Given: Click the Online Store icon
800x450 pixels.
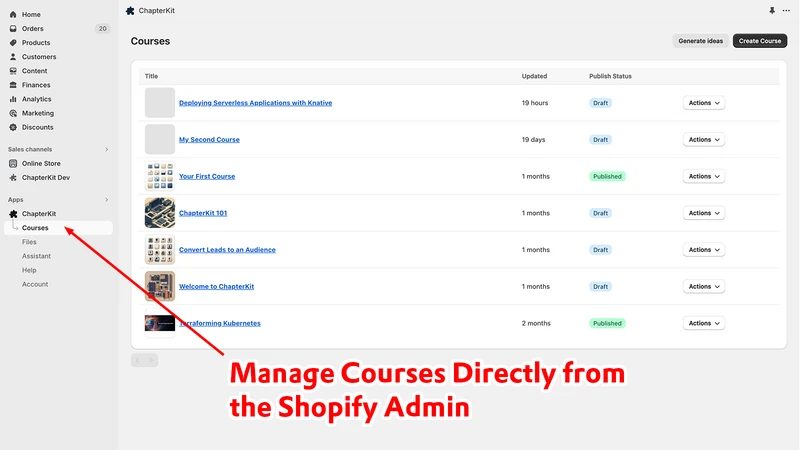Looking at the screenshot, I should (x=13, y=163).
